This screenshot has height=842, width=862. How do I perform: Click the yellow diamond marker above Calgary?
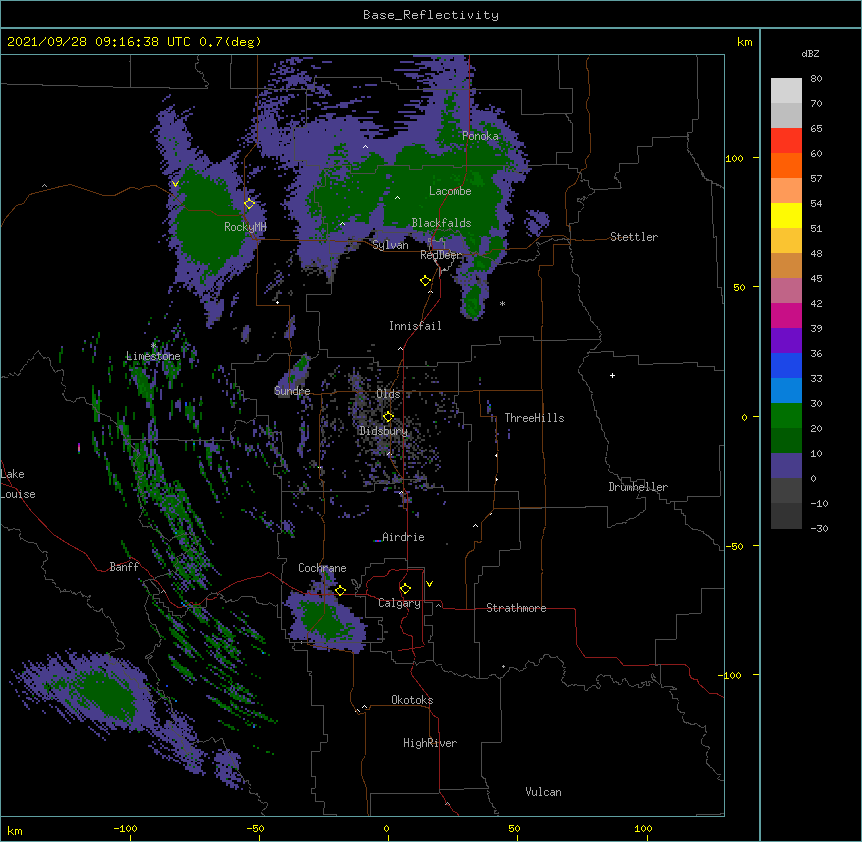point(405,589)
